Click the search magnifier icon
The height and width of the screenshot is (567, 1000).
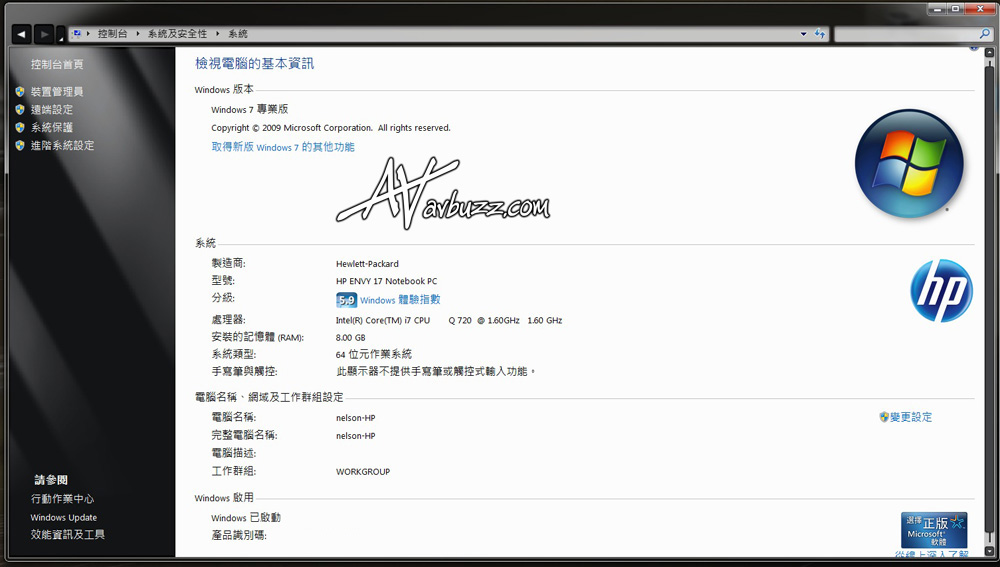coord(984,34)
